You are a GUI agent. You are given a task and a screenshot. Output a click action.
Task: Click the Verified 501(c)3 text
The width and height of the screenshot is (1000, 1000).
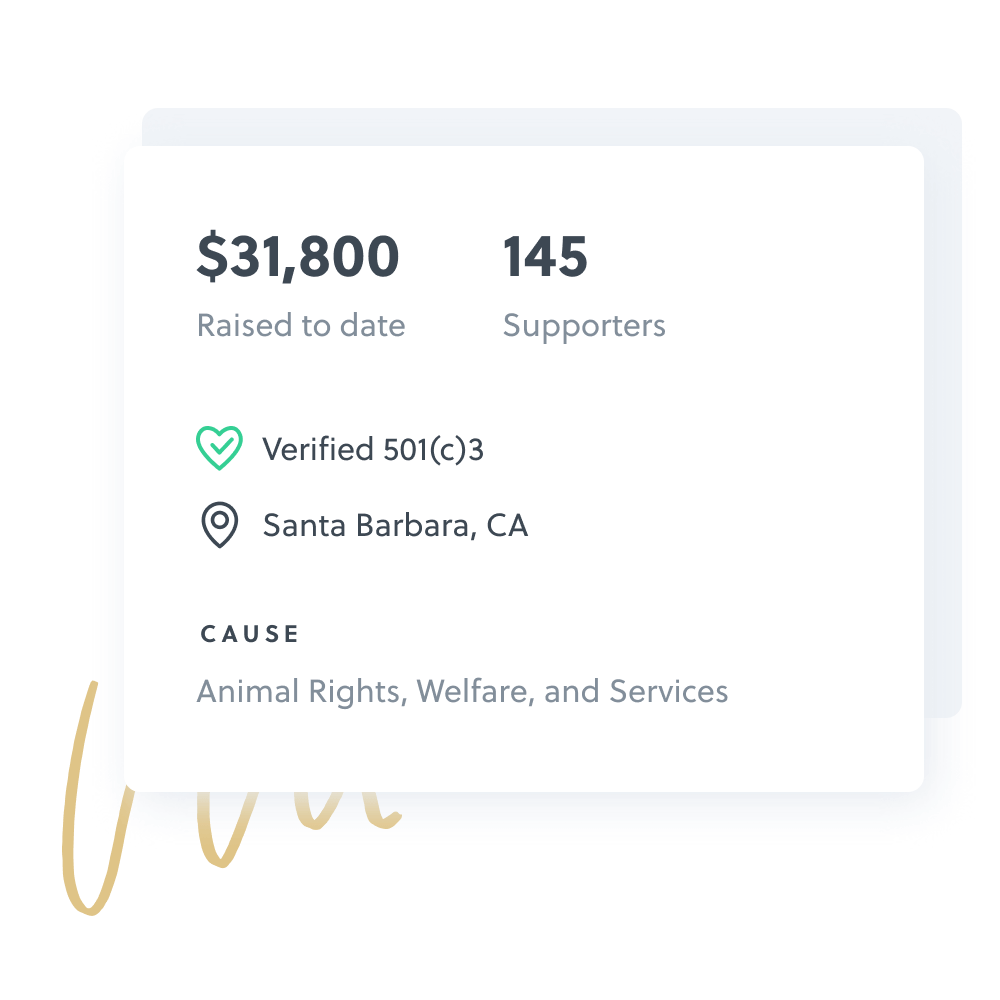[373, 449]
